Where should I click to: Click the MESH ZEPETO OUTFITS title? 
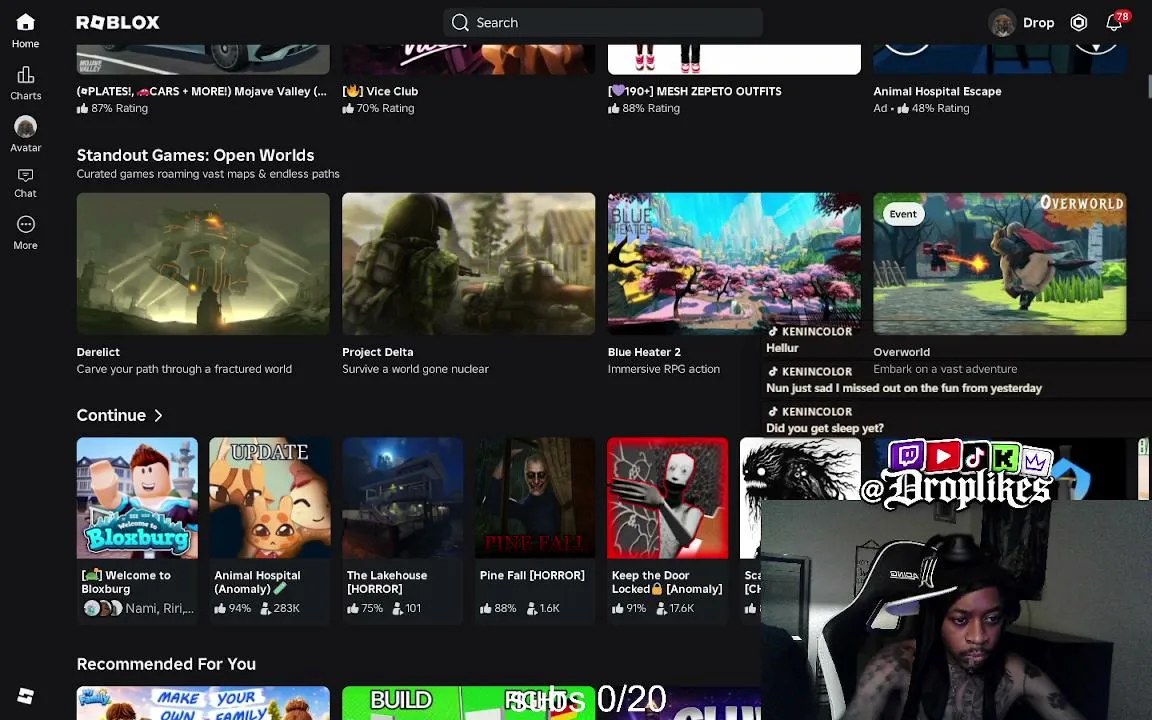pos(694,91)
